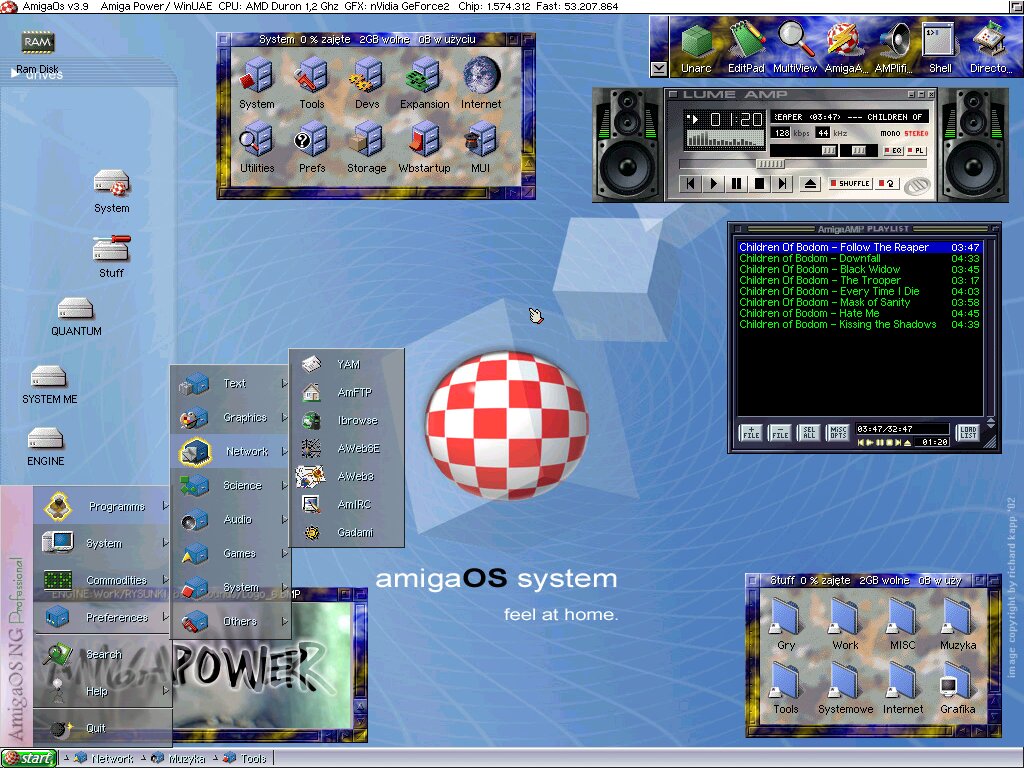Open the Muzyka folder in Stuff window

pyautogui.click(x=958, y=624)
